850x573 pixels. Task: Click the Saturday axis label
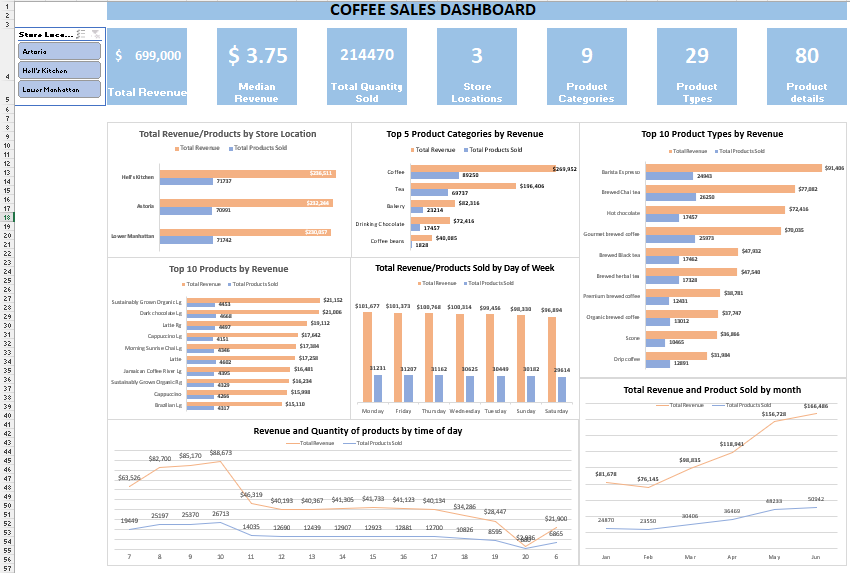tap(556, 411)
